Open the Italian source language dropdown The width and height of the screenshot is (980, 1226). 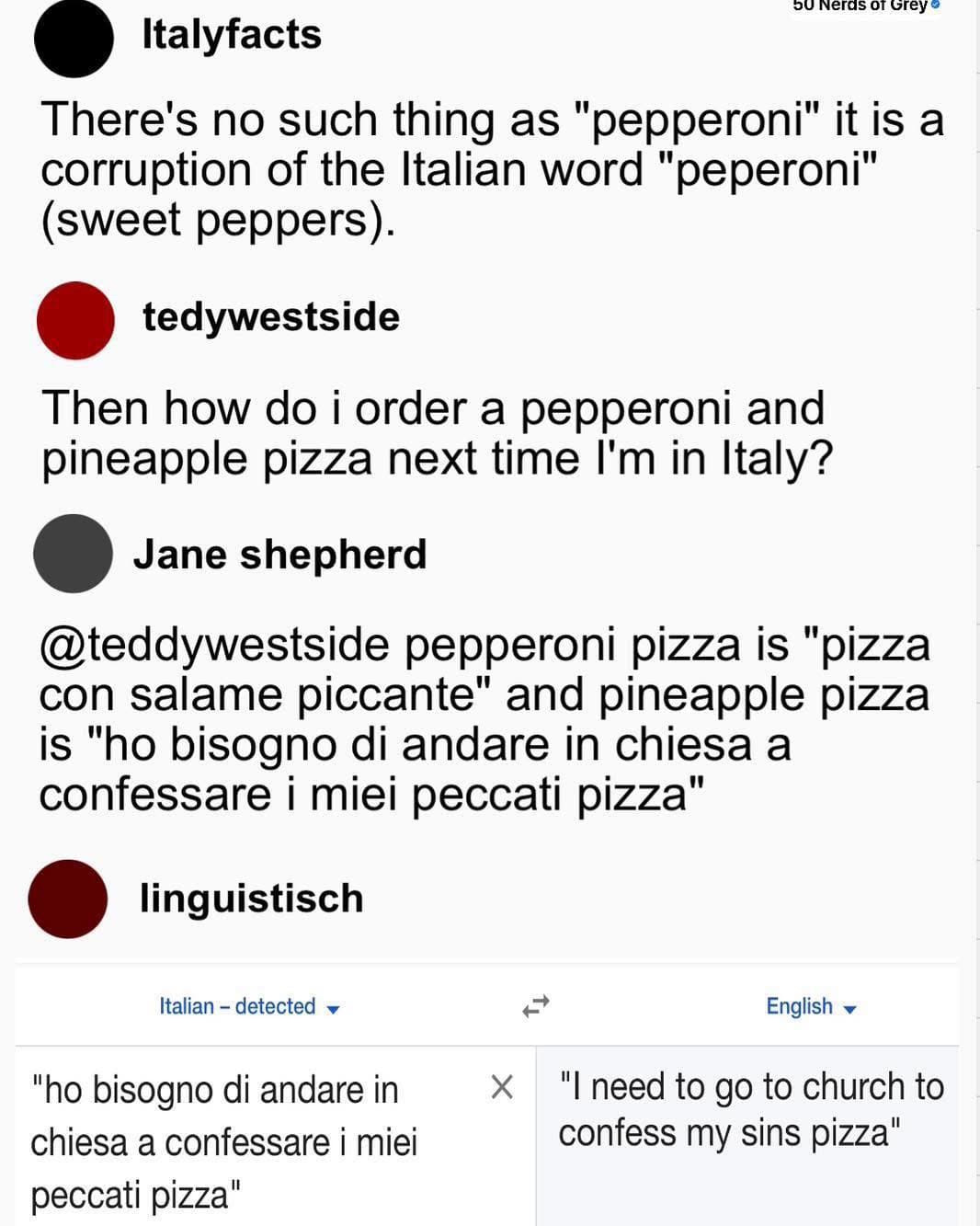coord(248,1007)
